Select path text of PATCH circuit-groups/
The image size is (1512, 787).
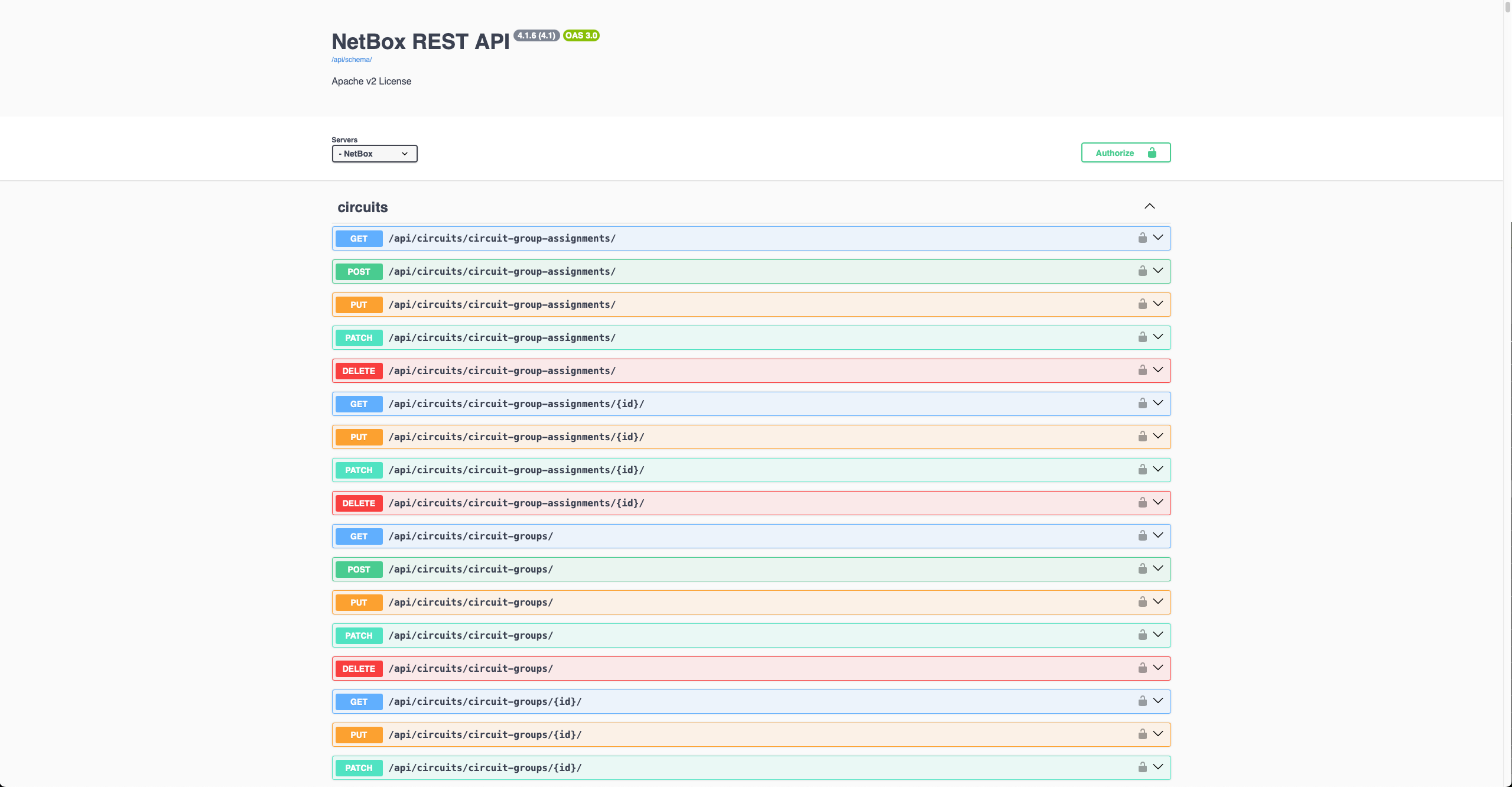pyautogui.click(x=471, y=635)
